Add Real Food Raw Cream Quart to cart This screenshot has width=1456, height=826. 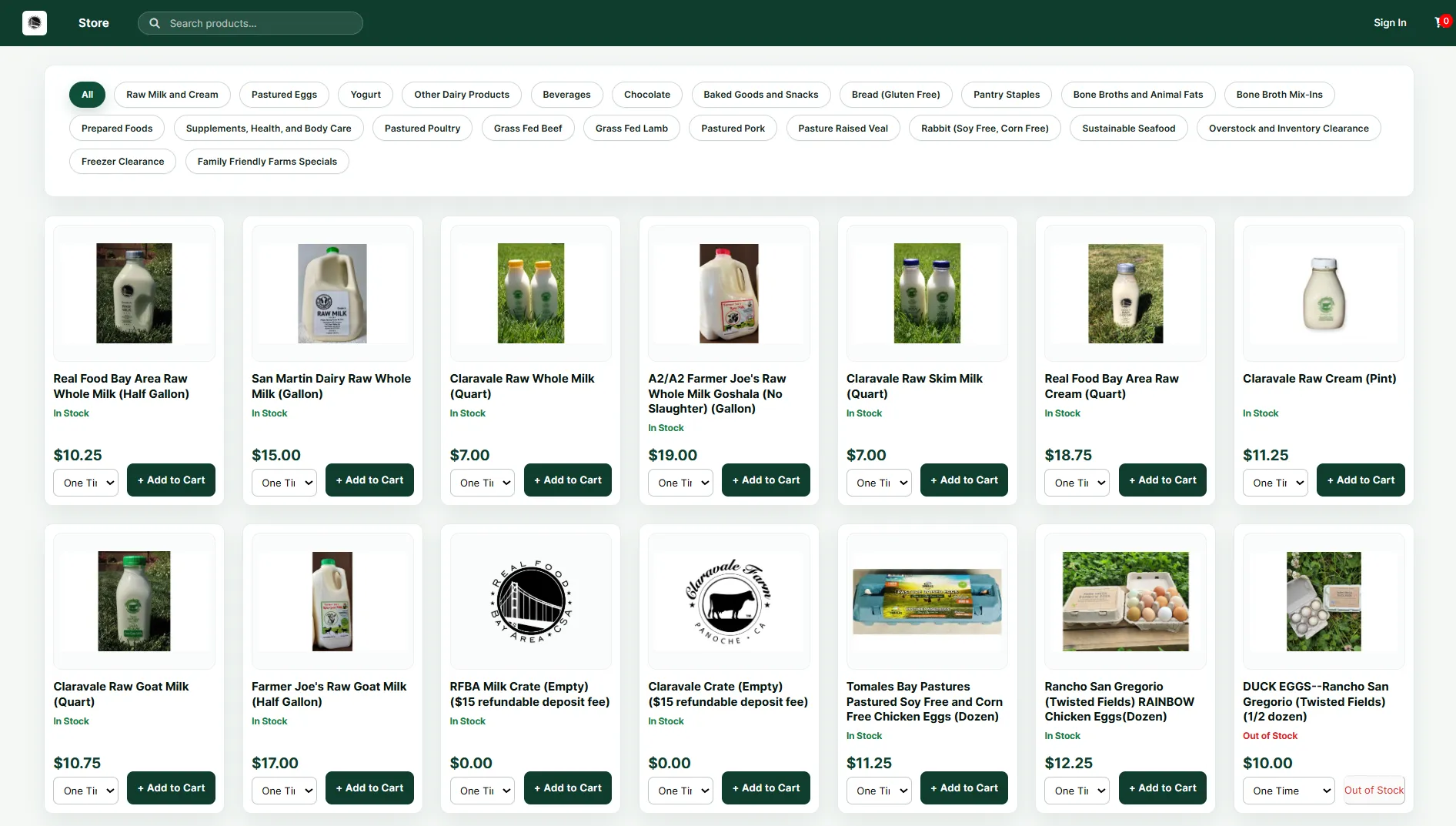(1163, 480)
